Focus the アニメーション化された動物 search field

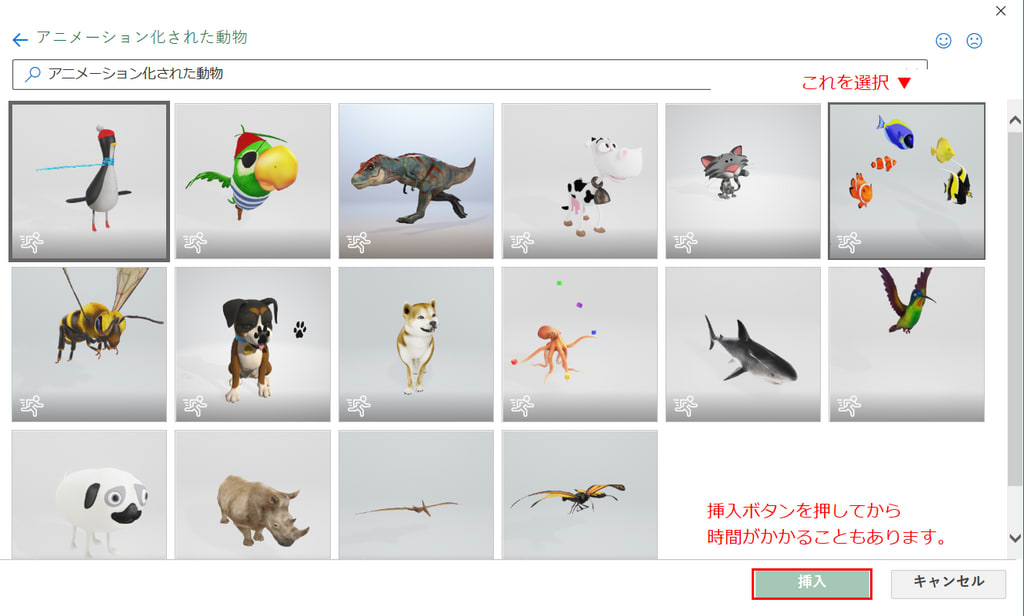(470, 74)
